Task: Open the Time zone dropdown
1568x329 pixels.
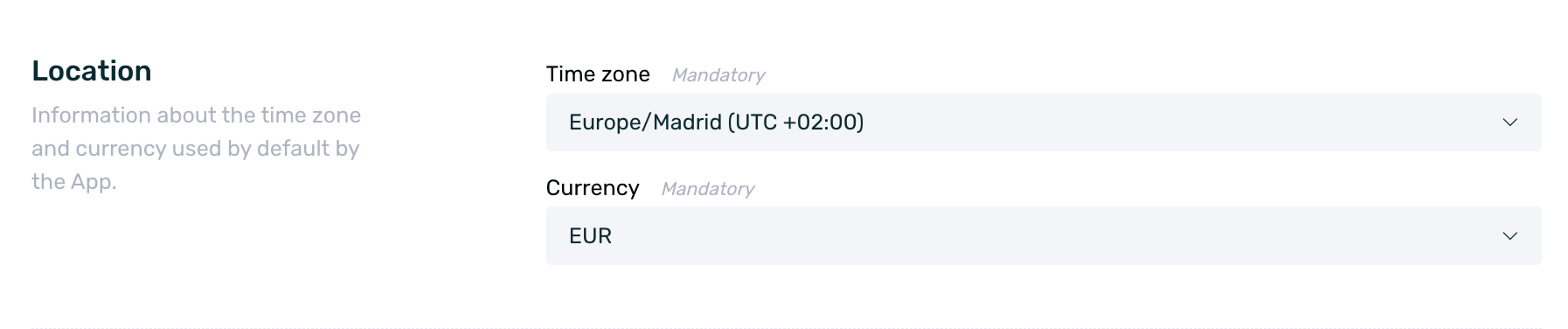Action: coord(1044,122)
